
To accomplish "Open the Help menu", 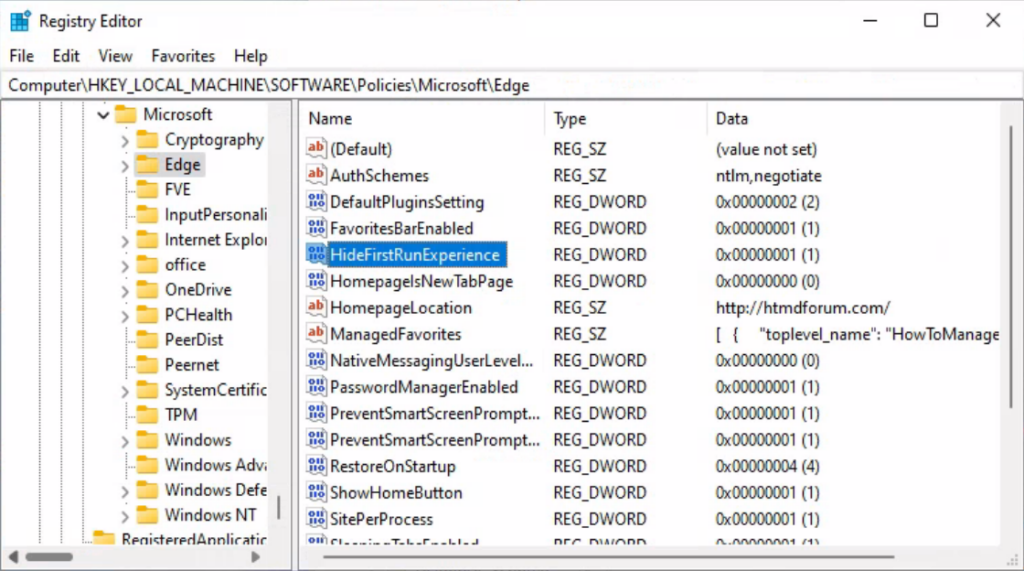I will coord(251,56).
